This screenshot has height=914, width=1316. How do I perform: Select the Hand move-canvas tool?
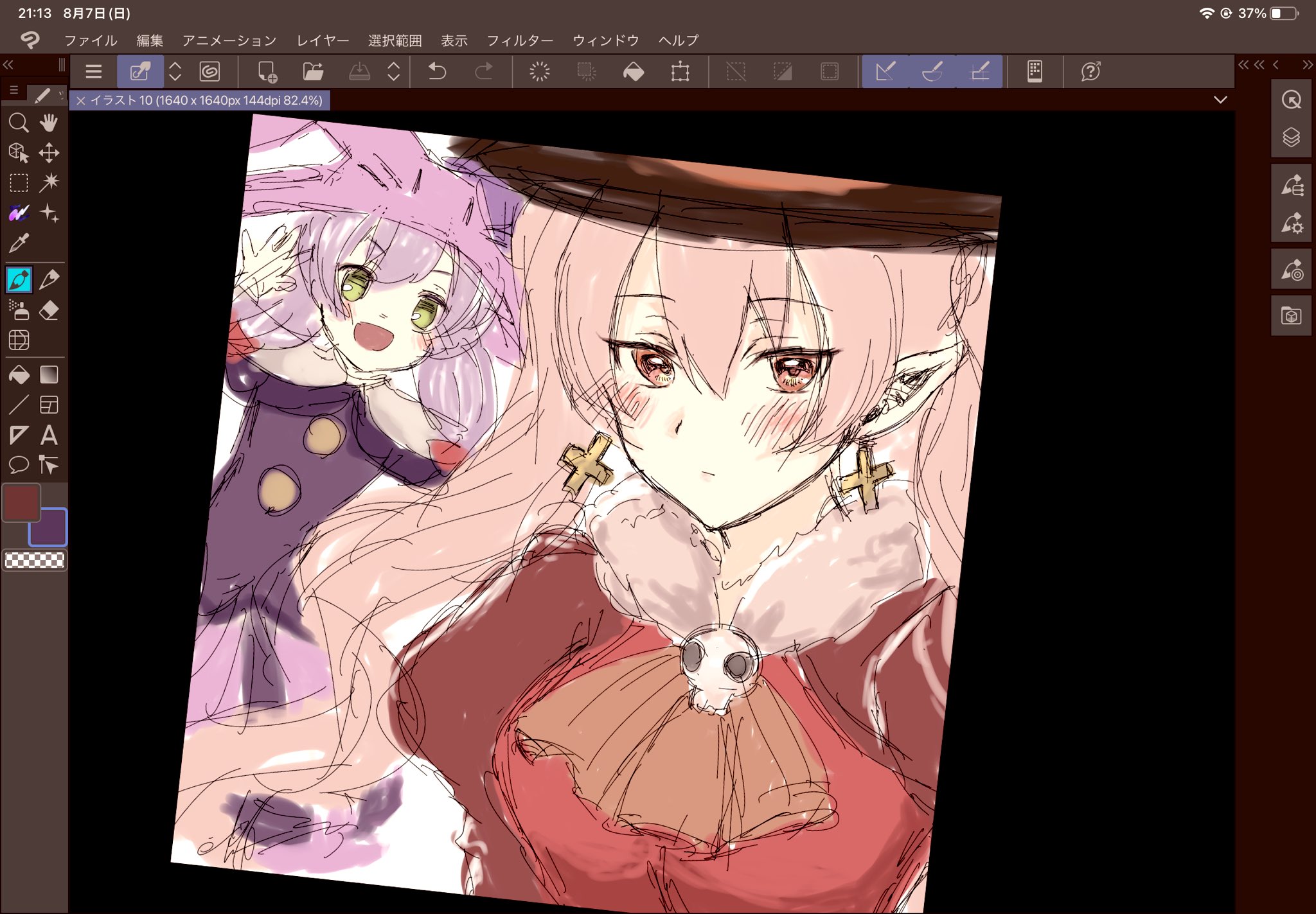[49, 122]
